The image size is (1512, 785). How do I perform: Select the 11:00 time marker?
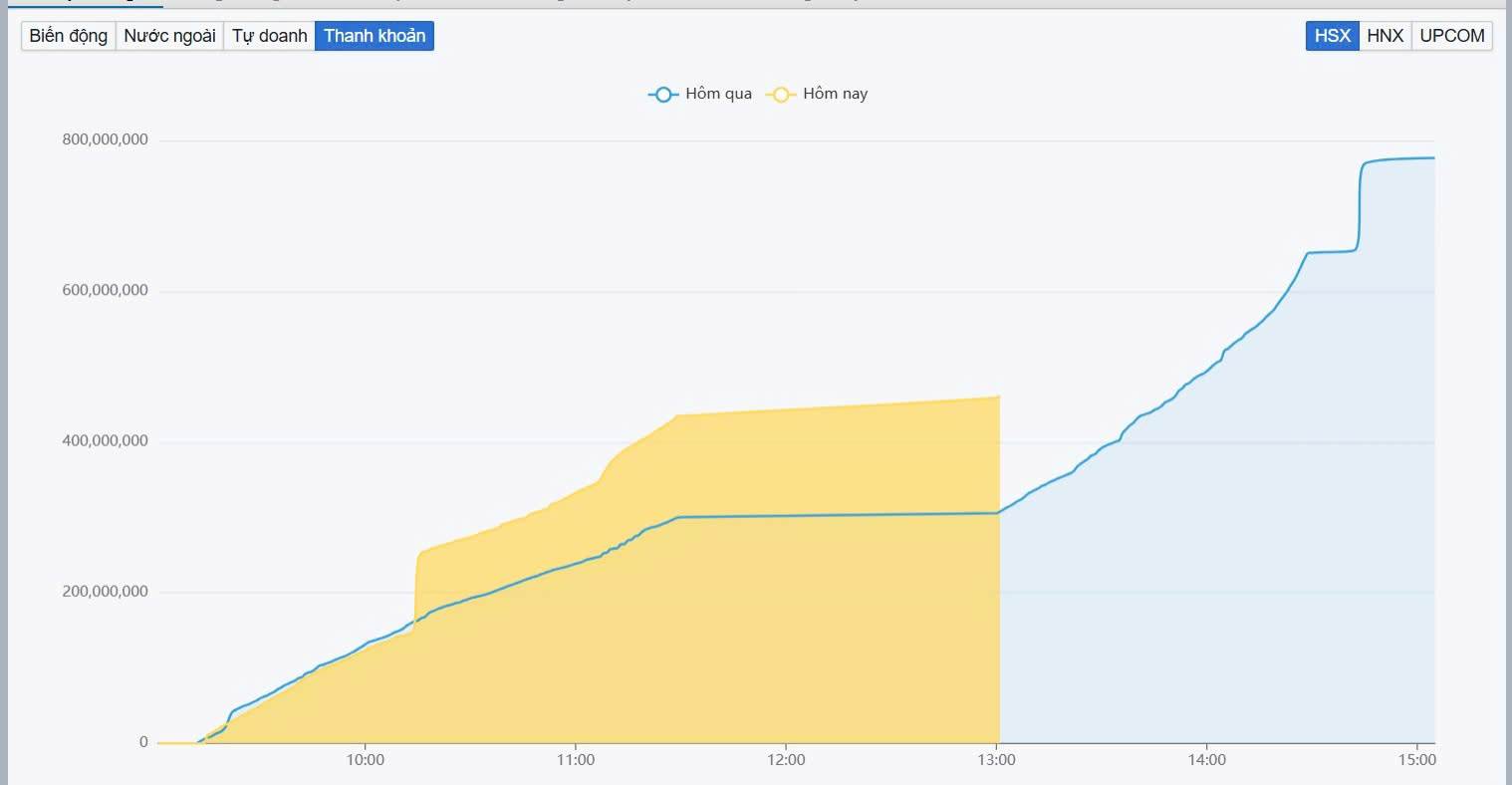coord(576,760)
